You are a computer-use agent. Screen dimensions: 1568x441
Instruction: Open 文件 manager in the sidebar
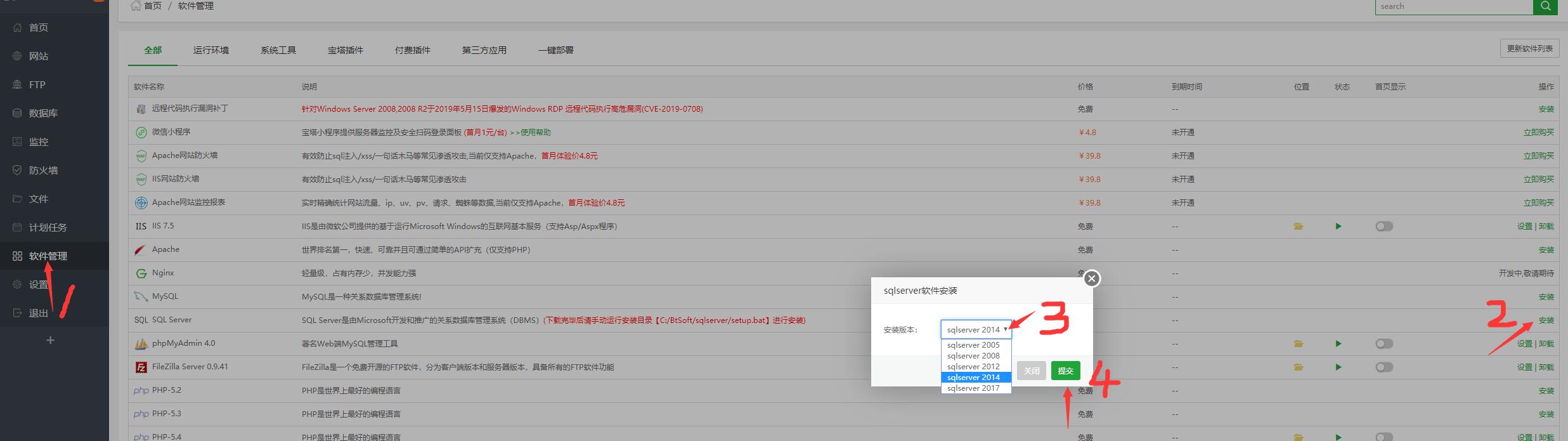pos(39,199)
